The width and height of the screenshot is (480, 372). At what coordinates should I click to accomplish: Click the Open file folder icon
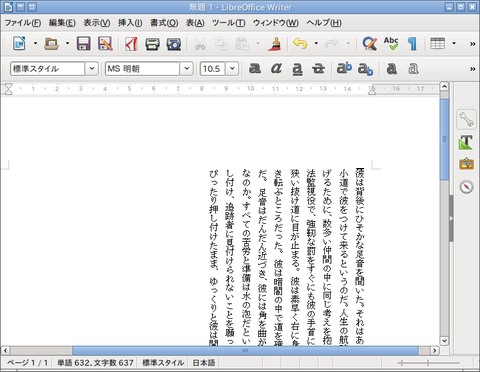pos(51,43)
